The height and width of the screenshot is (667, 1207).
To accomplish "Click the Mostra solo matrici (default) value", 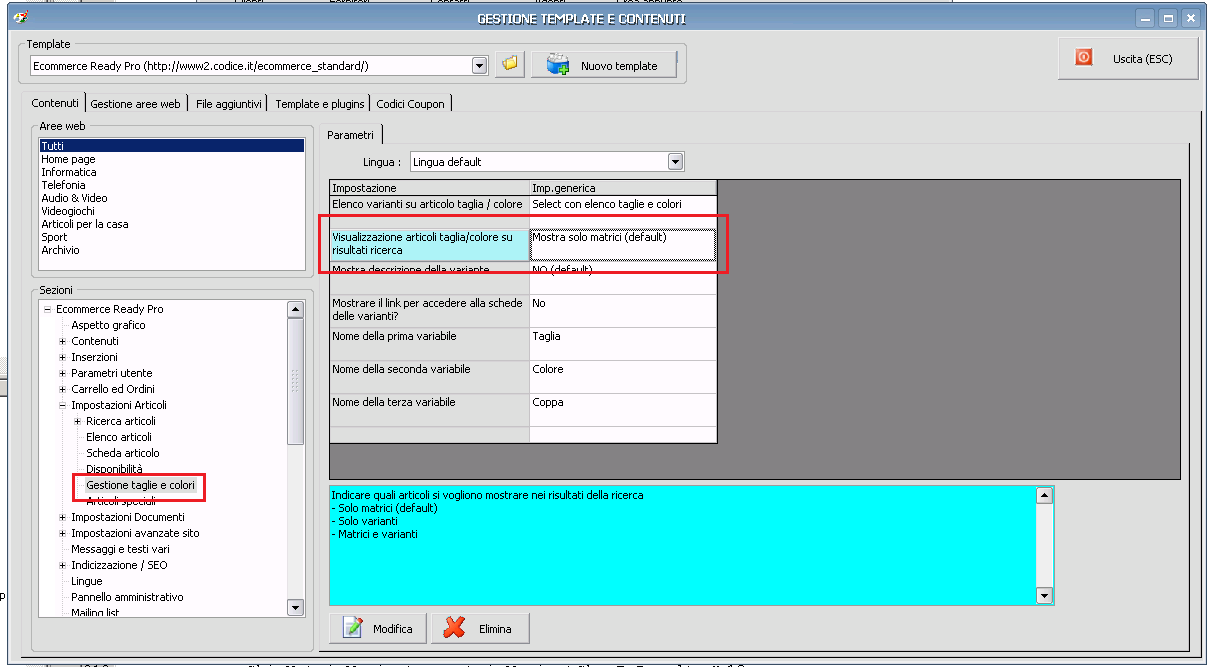I will (x=623, y=245).
